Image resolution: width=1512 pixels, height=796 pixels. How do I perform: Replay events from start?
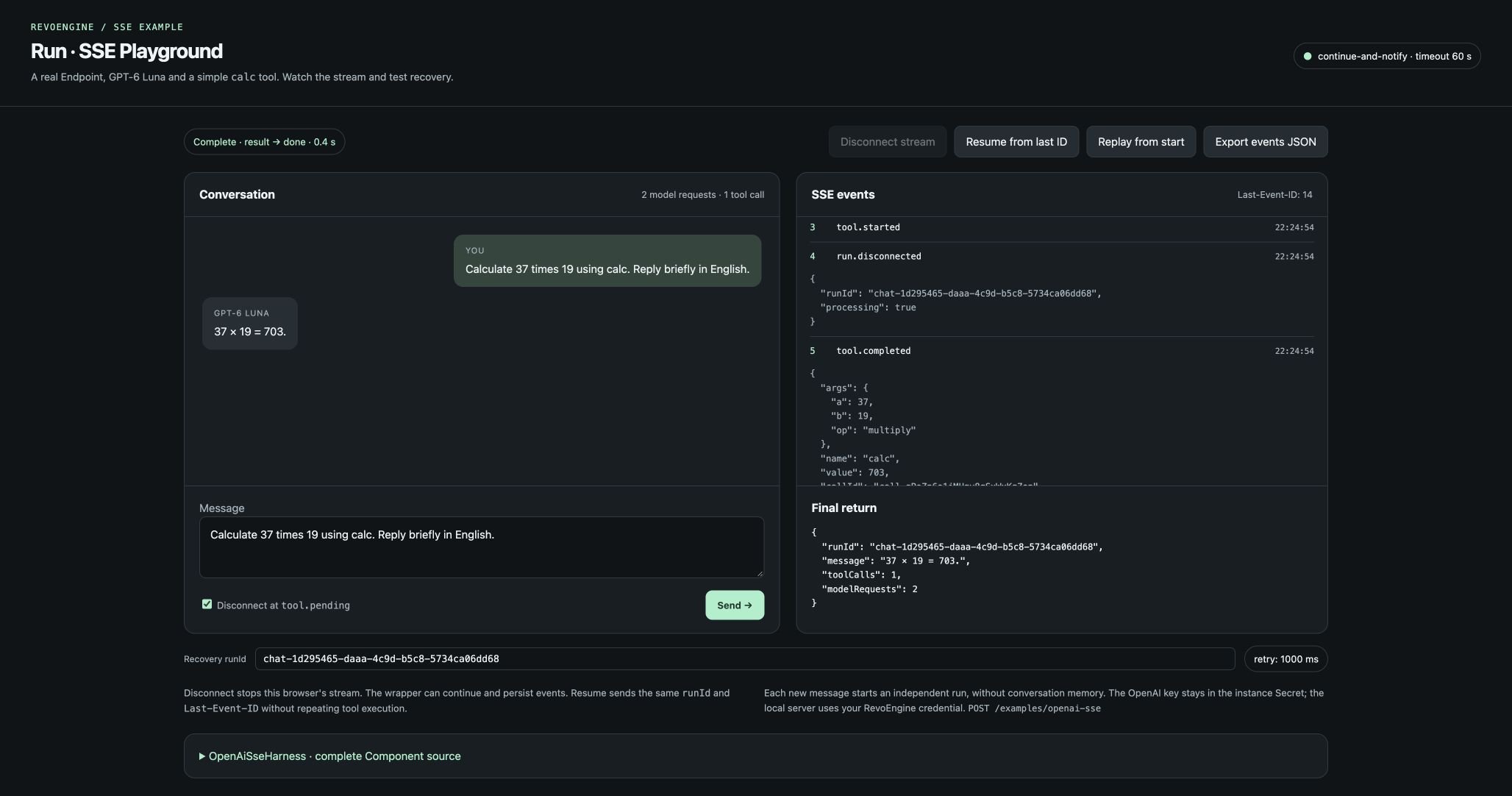[x=1141, y=142]
